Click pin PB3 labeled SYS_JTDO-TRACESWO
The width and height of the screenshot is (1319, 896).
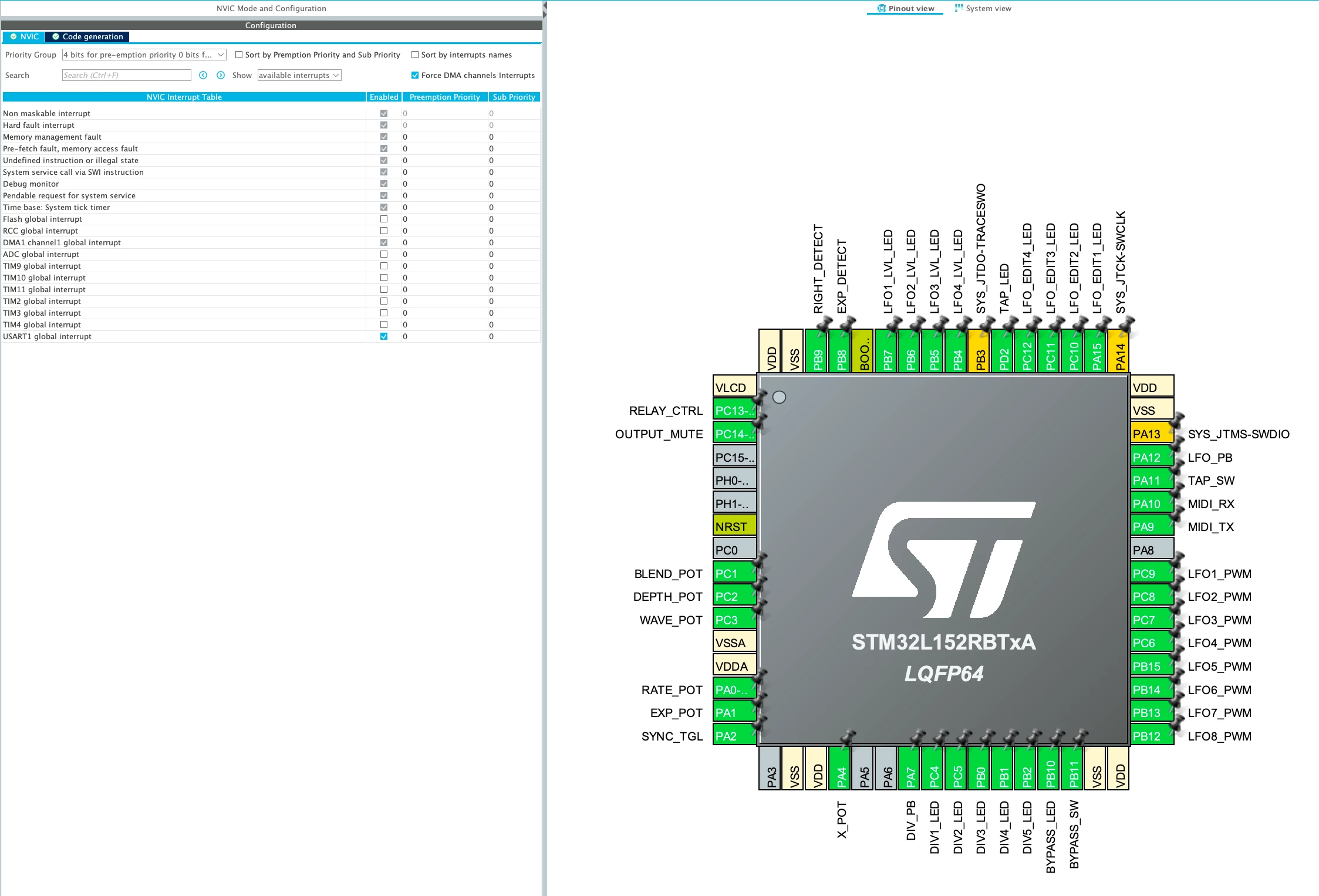pyautogui.click(x=979, y=350)
